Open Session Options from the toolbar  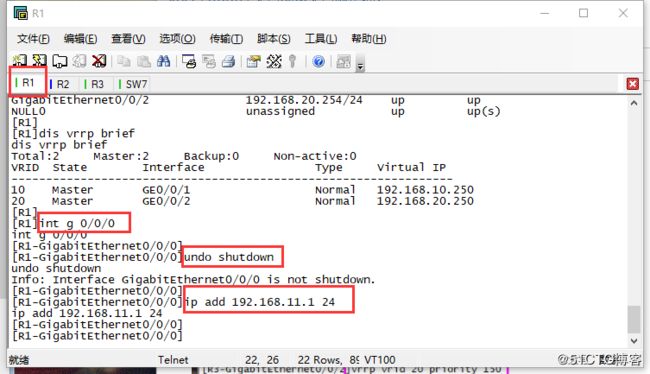click(253, 61)
